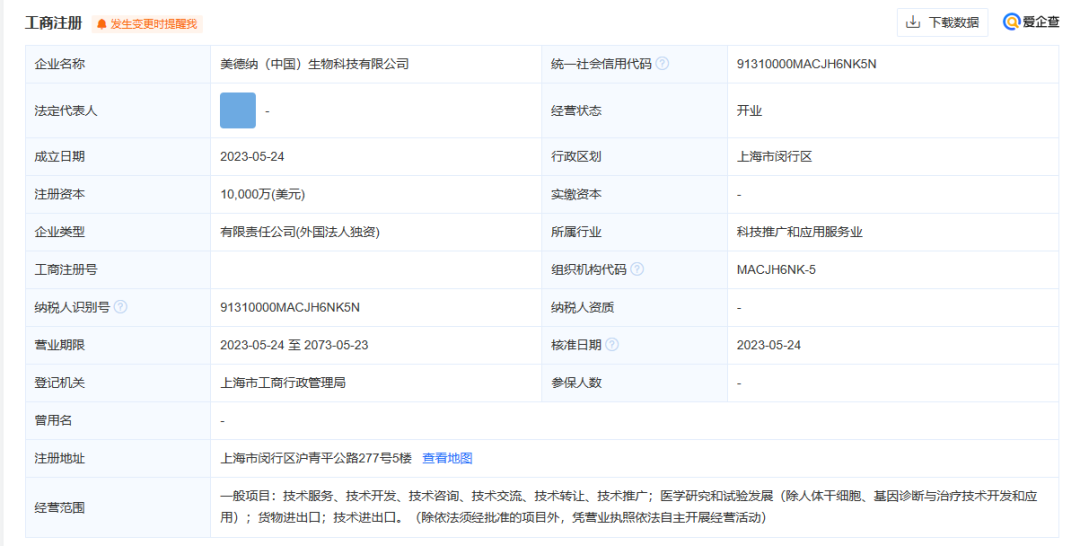This screenshot has height=546, width=1080.
Task: Select company name 美德纳（中国）生物科技有限公司
Action: (315, 64)
